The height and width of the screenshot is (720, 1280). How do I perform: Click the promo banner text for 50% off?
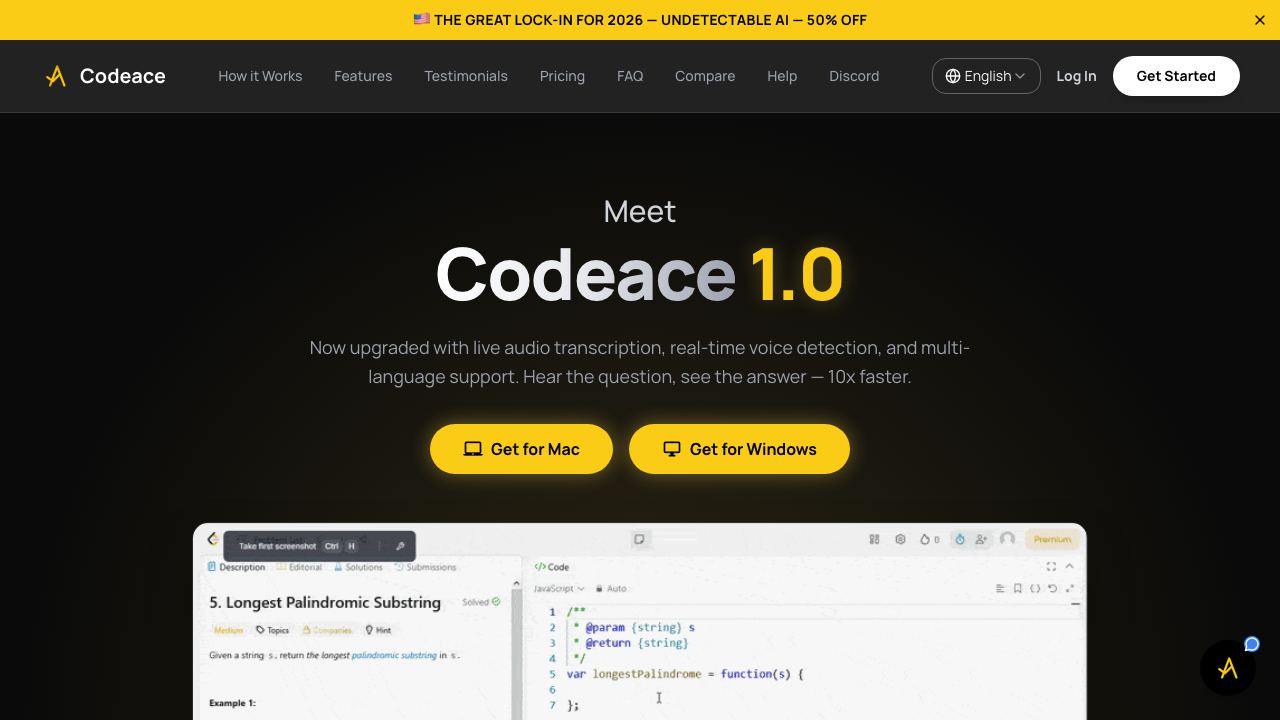pos(640,20)
